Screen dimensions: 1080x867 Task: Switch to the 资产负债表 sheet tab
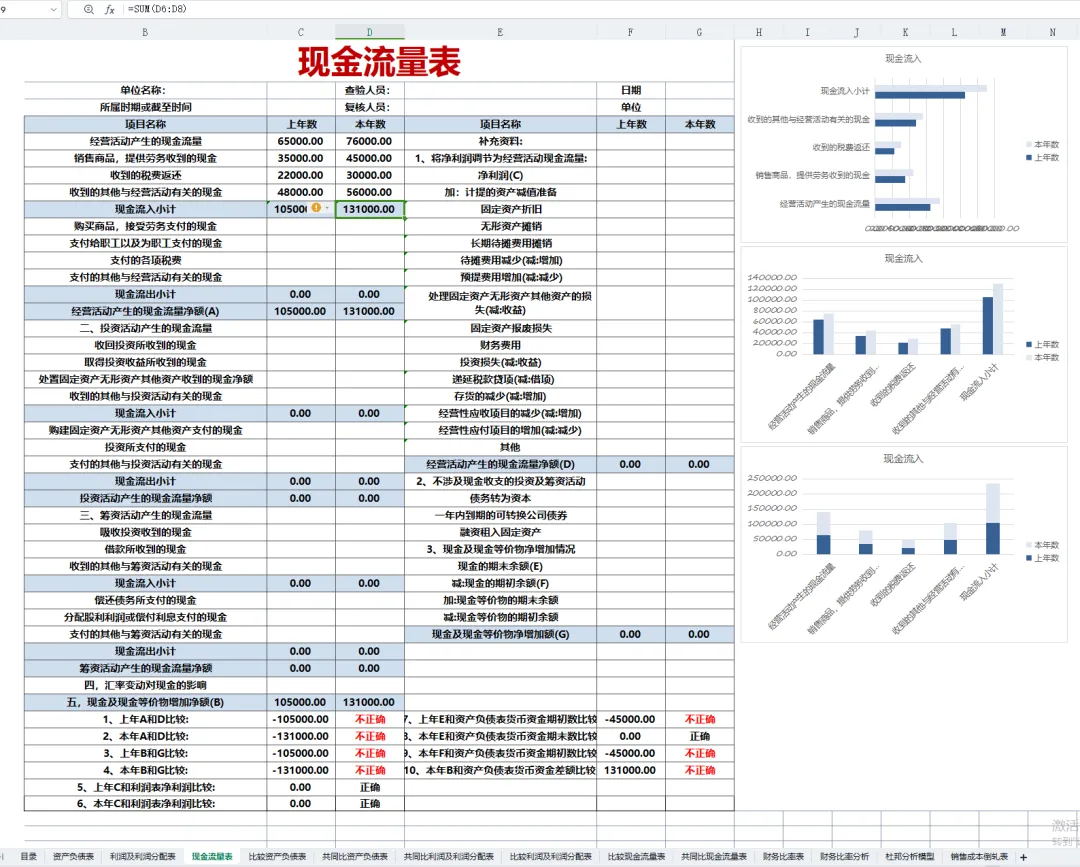coord(74,857)
